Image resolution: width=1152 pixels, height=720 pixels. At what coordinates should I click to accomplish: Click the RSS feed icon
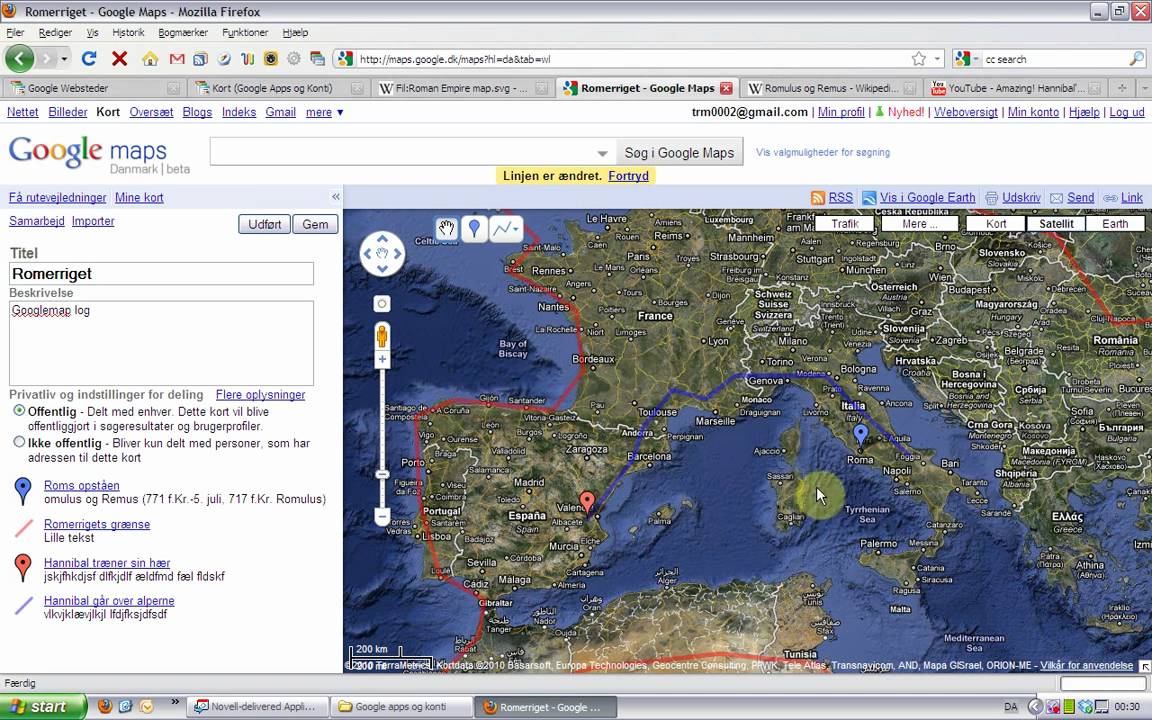(x=817, y=198)
